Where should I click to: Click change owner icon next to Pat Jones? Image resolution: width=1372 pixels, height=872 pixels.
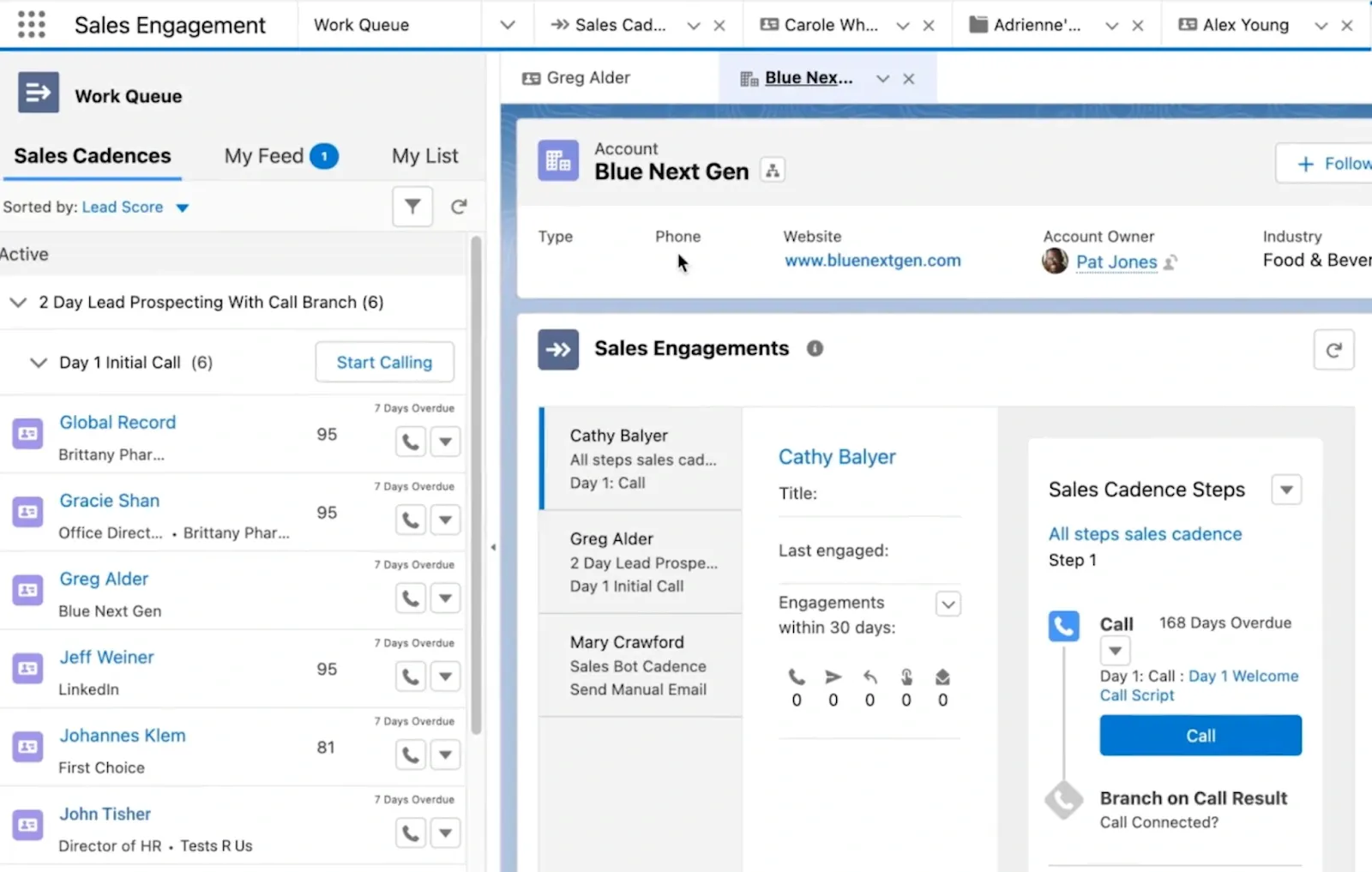pos(1170,262)
